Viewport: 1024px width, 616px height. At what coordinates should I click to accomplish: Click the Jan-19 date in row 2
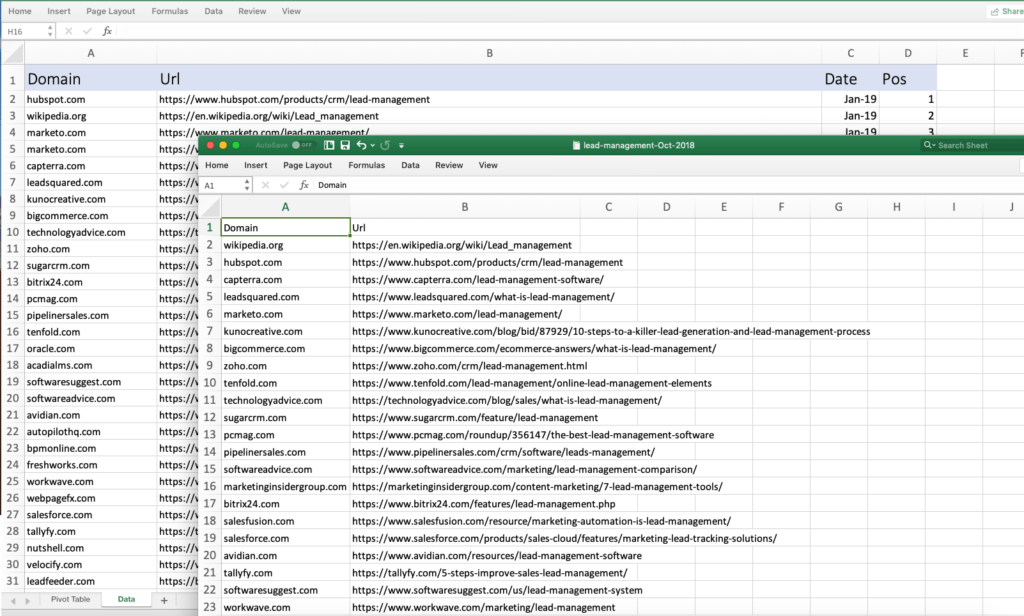[x=850, y=99]
